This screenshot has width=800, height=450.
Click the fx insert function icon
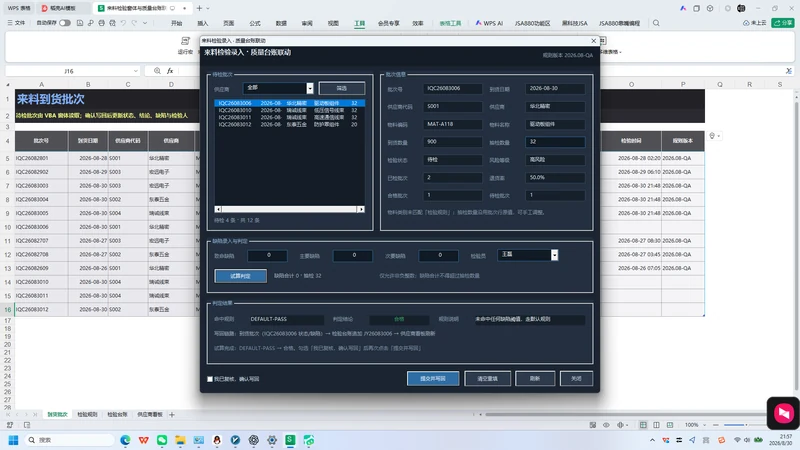point(170,71)
